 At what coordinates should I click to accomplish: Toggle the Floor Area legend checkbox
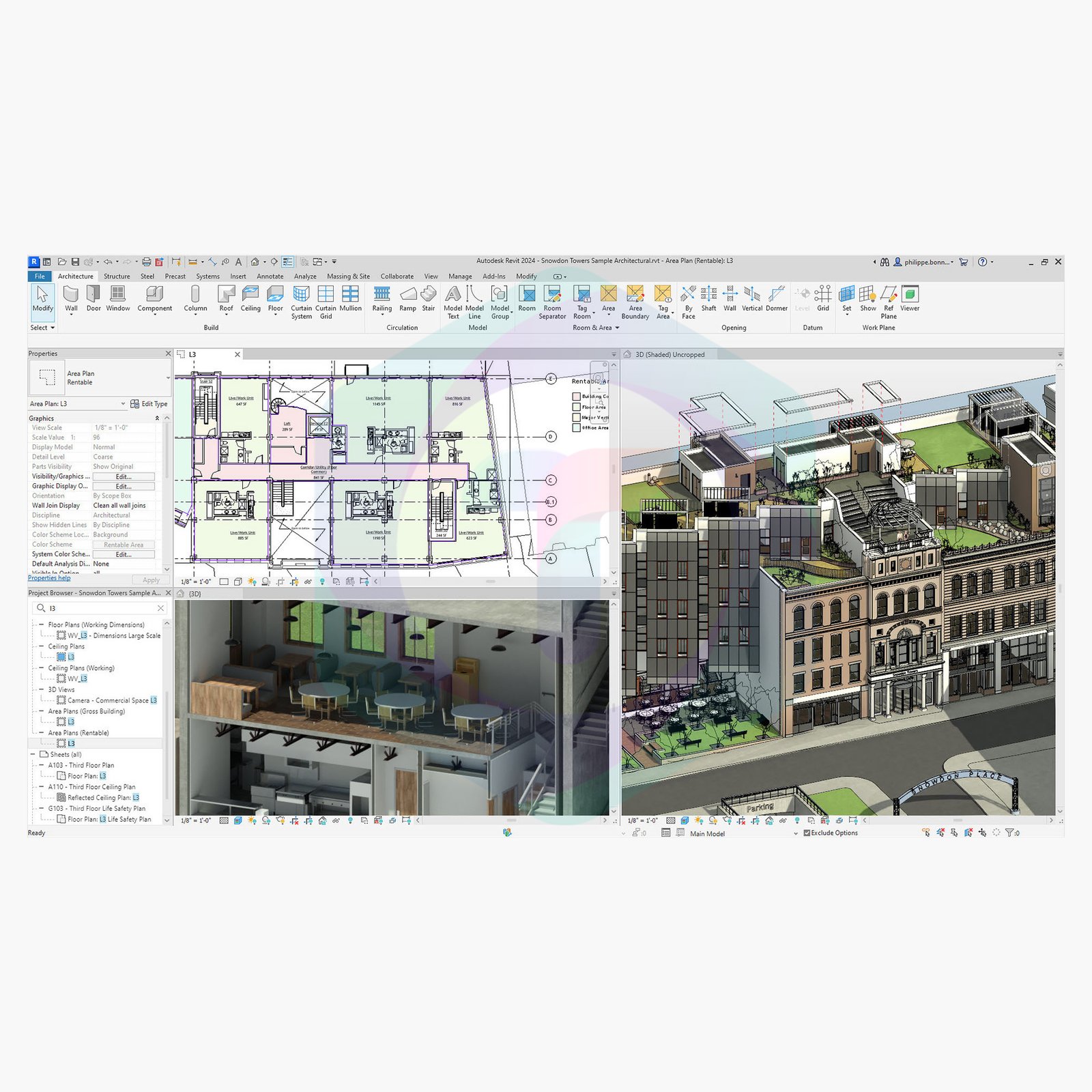[576, 407]
